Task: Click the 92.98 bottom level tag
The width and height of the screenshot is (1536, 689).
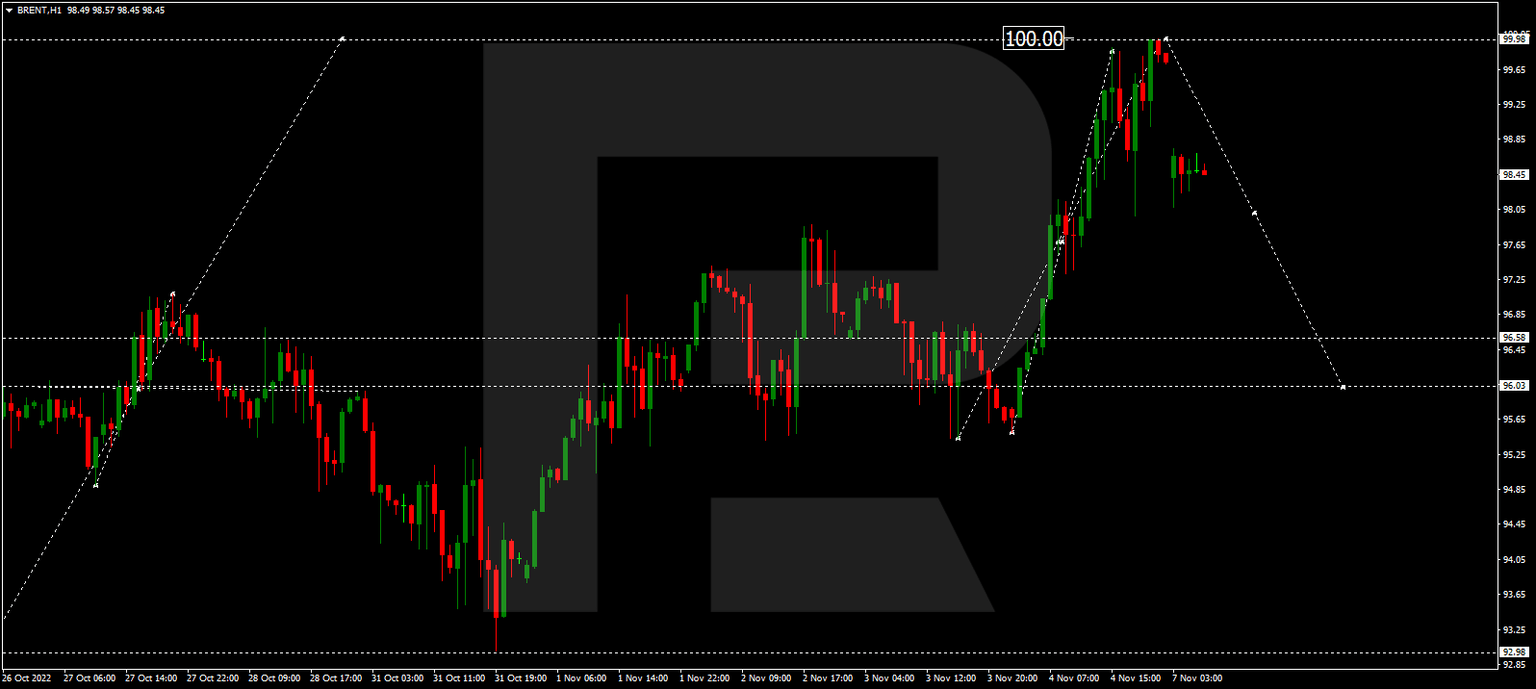Action: tap(1514, 653)
